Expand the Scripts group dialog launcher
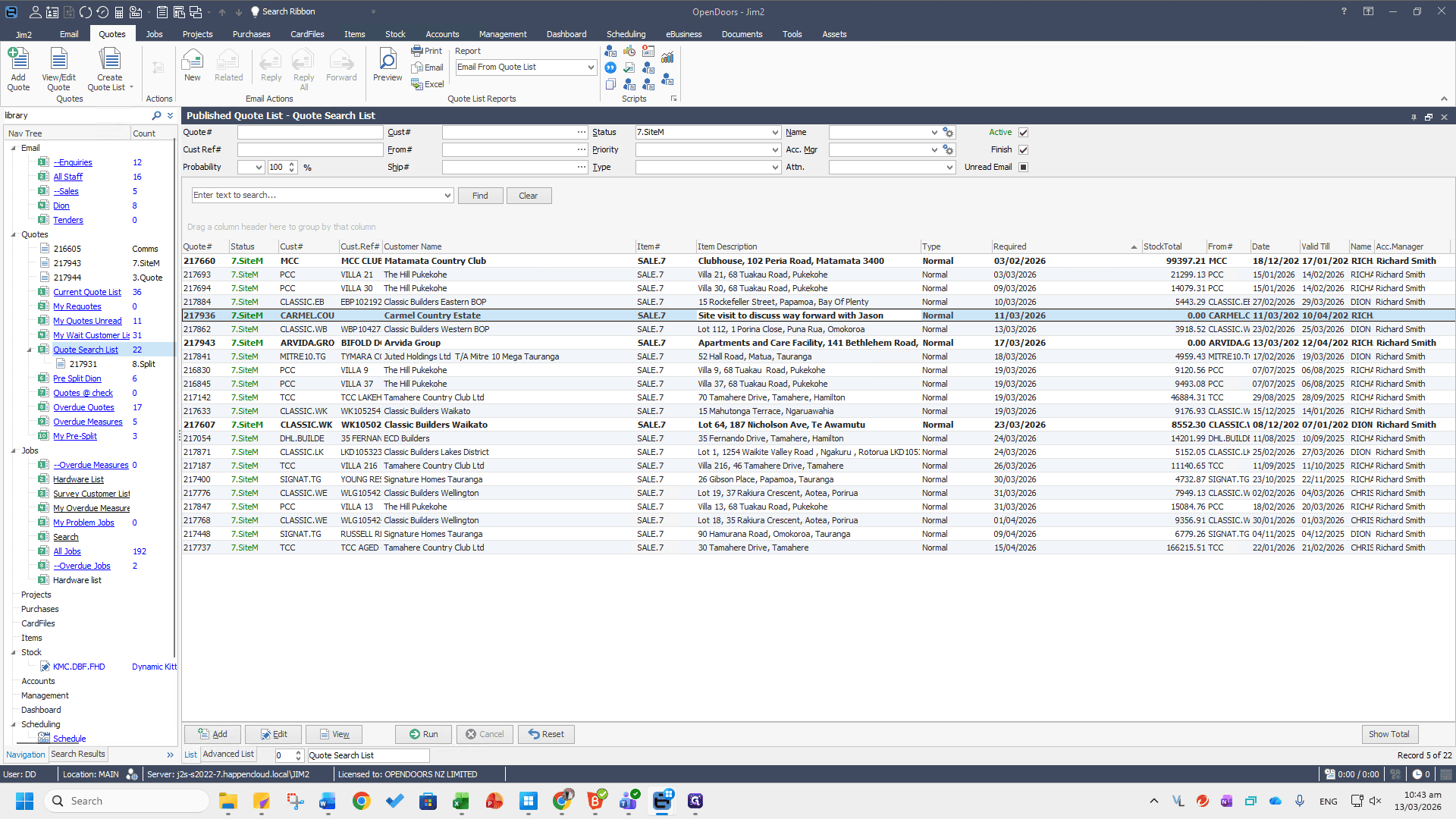 pyautogui.click(x=673, y=99)
